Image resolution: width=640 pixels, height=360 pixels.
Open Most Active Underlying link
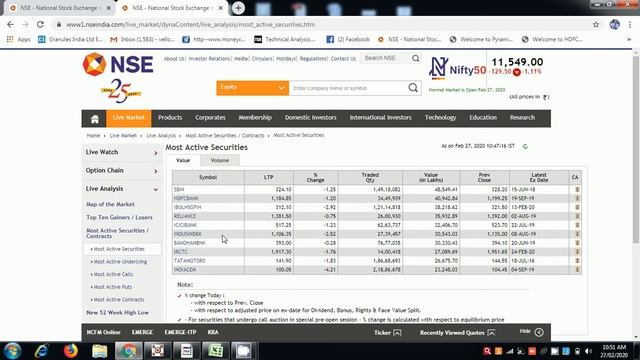(x=120, y=262)
